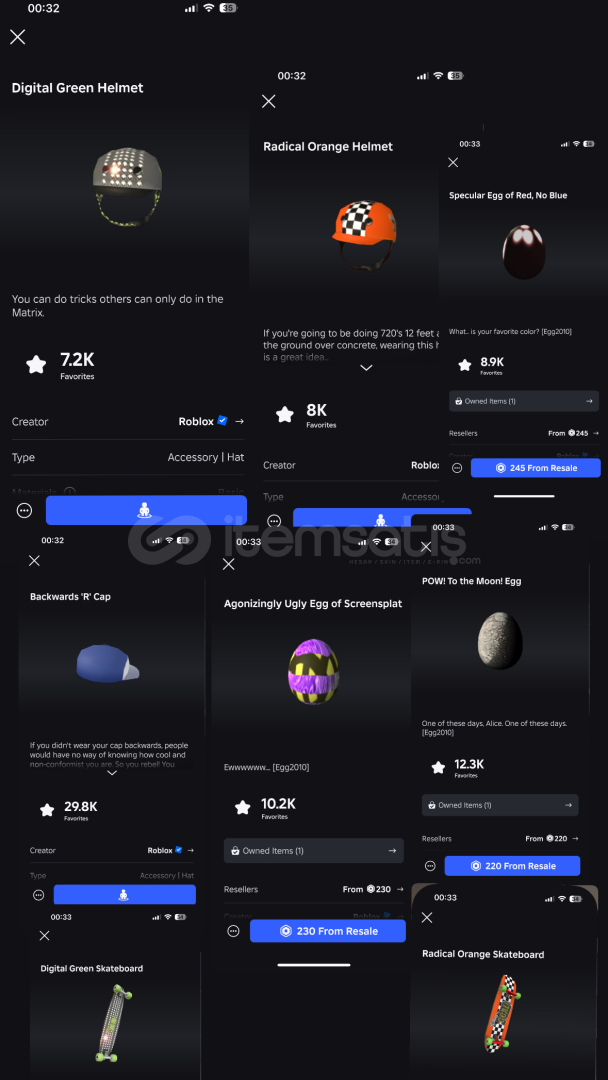Screen dimensions: 608x1080
Task: Click the 230 From Resale button
Action: (x=328, y=931)
